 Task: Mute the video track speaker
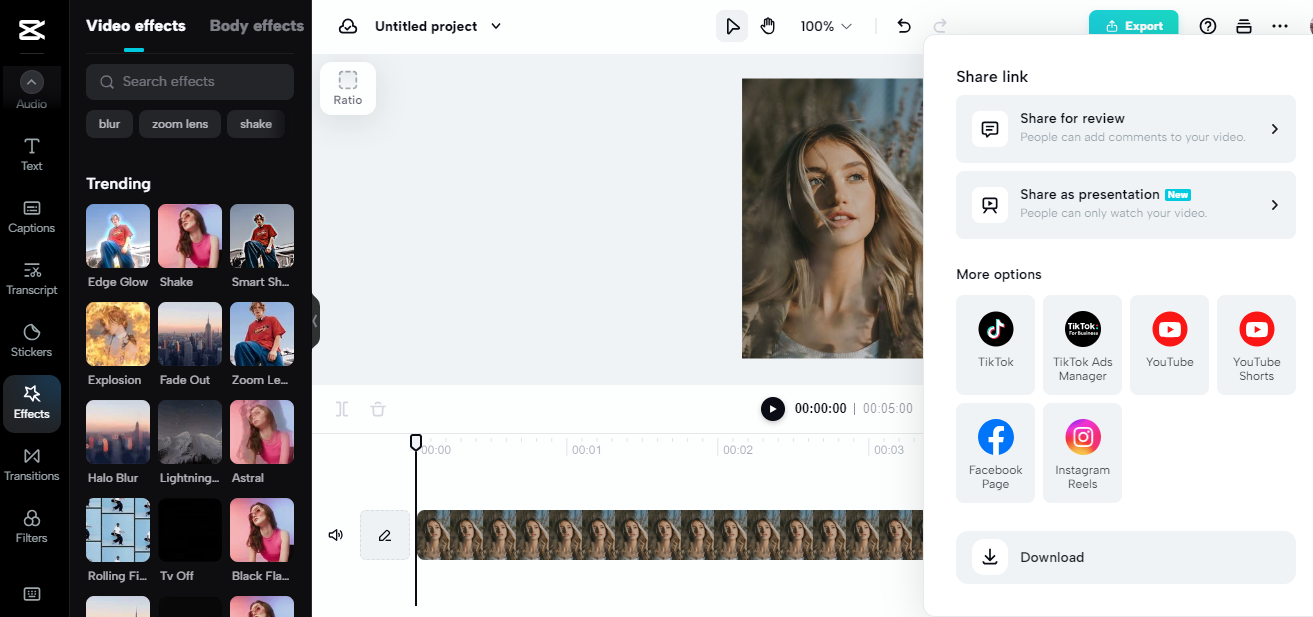coord(336,535)
